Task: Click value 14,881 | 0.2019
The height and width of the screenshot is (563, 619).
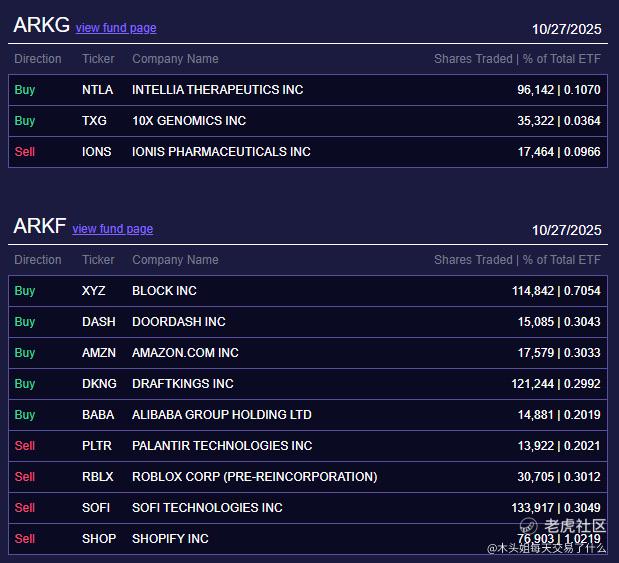Action: pyautogui.click(x=559, y=415)
